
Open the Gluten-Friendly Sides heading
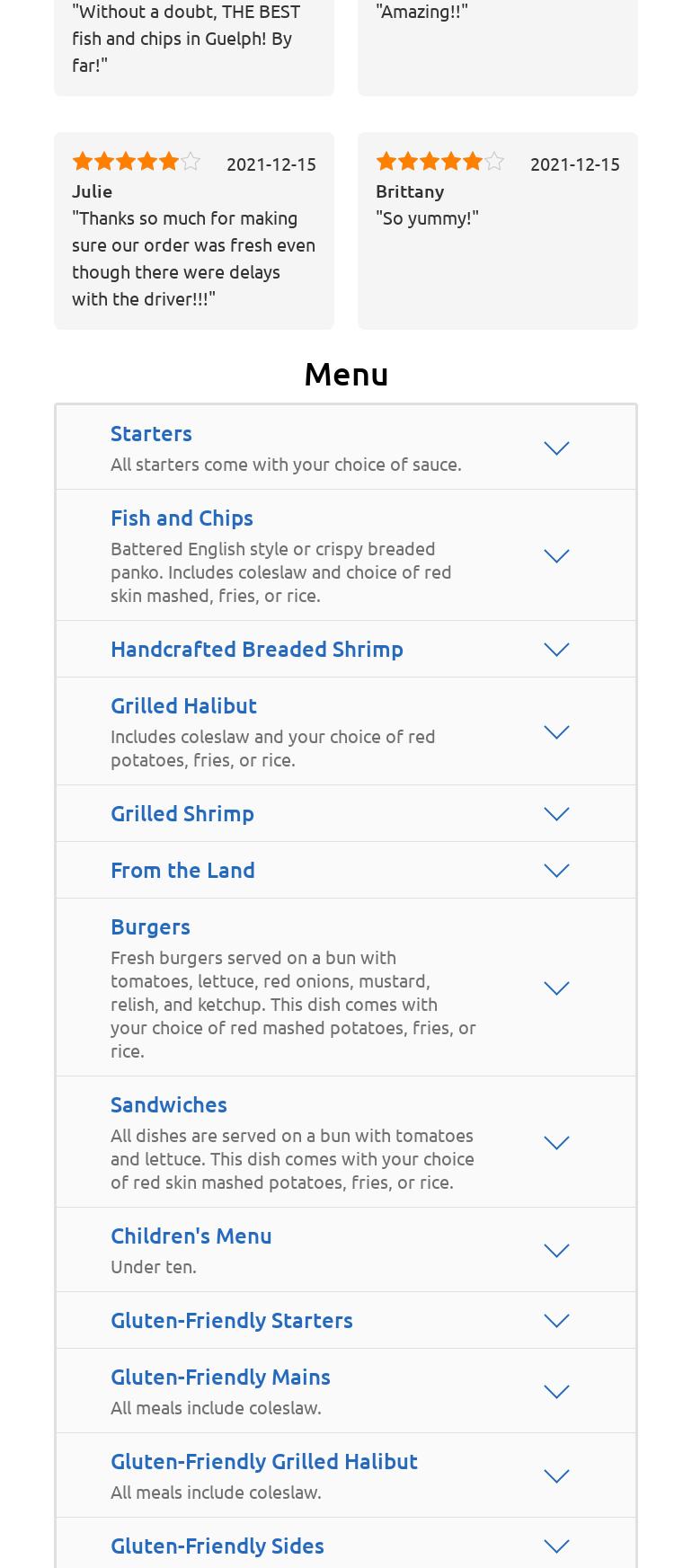click(x=217, y=1546)
